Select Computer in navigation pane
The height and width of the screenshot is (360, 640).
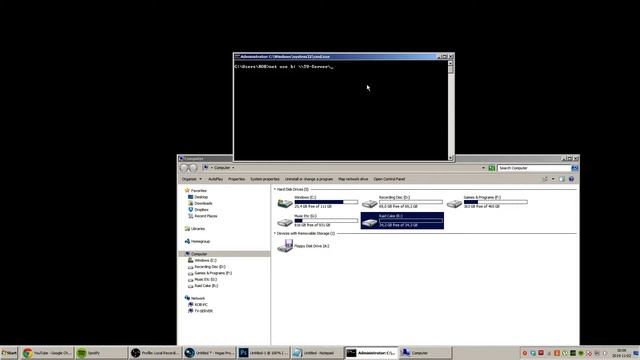(199, 254)
